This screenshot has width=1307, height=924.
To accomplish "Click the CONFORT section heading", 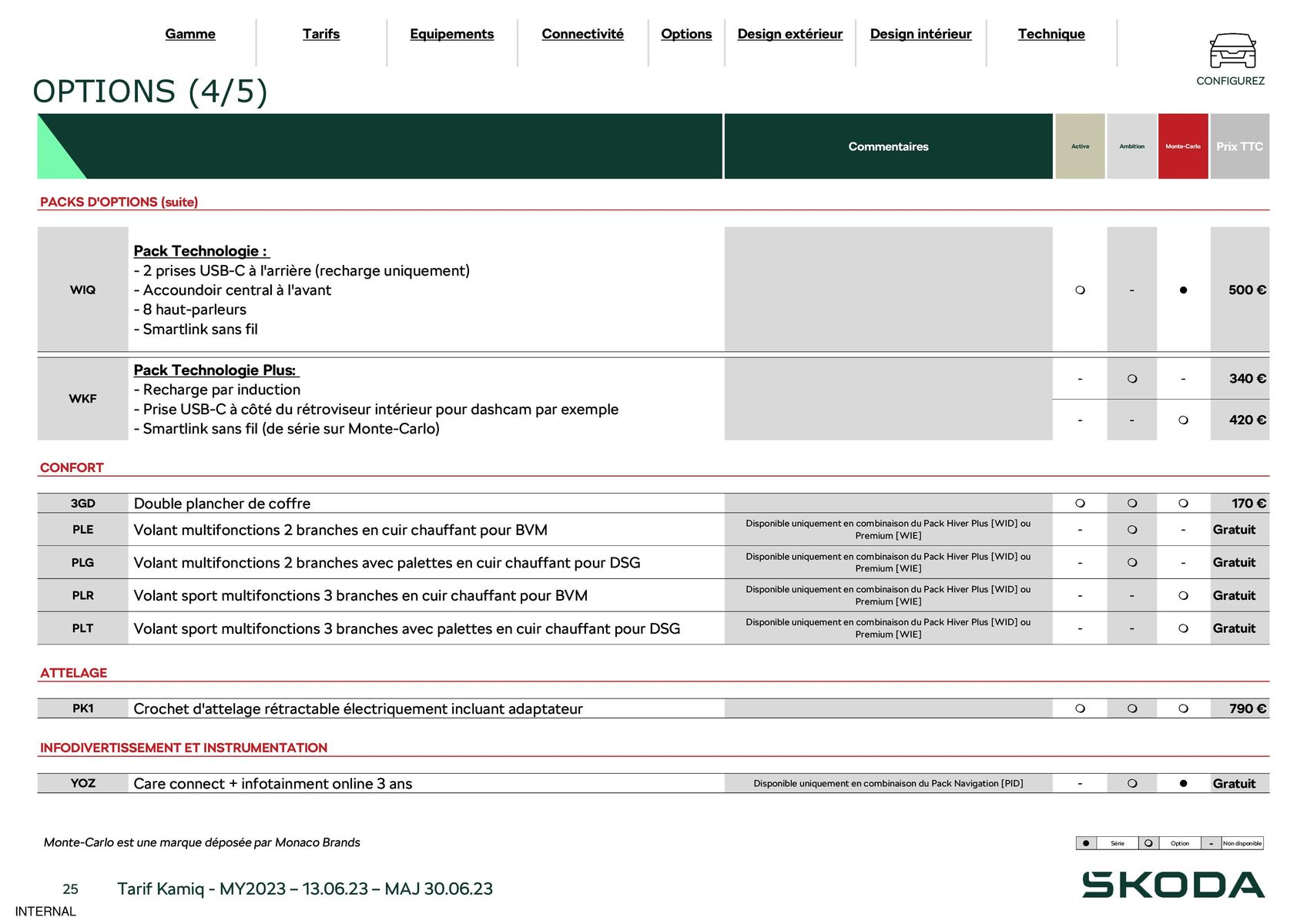I will pos(72,467).
